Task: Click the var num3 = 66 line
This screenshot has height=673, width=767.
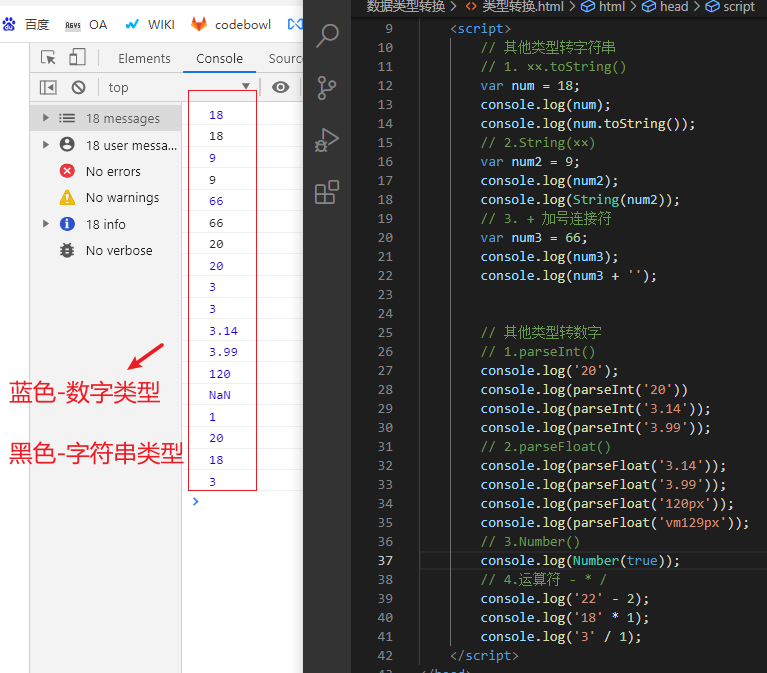Action: pyautogui.click(x=534, y=238)
